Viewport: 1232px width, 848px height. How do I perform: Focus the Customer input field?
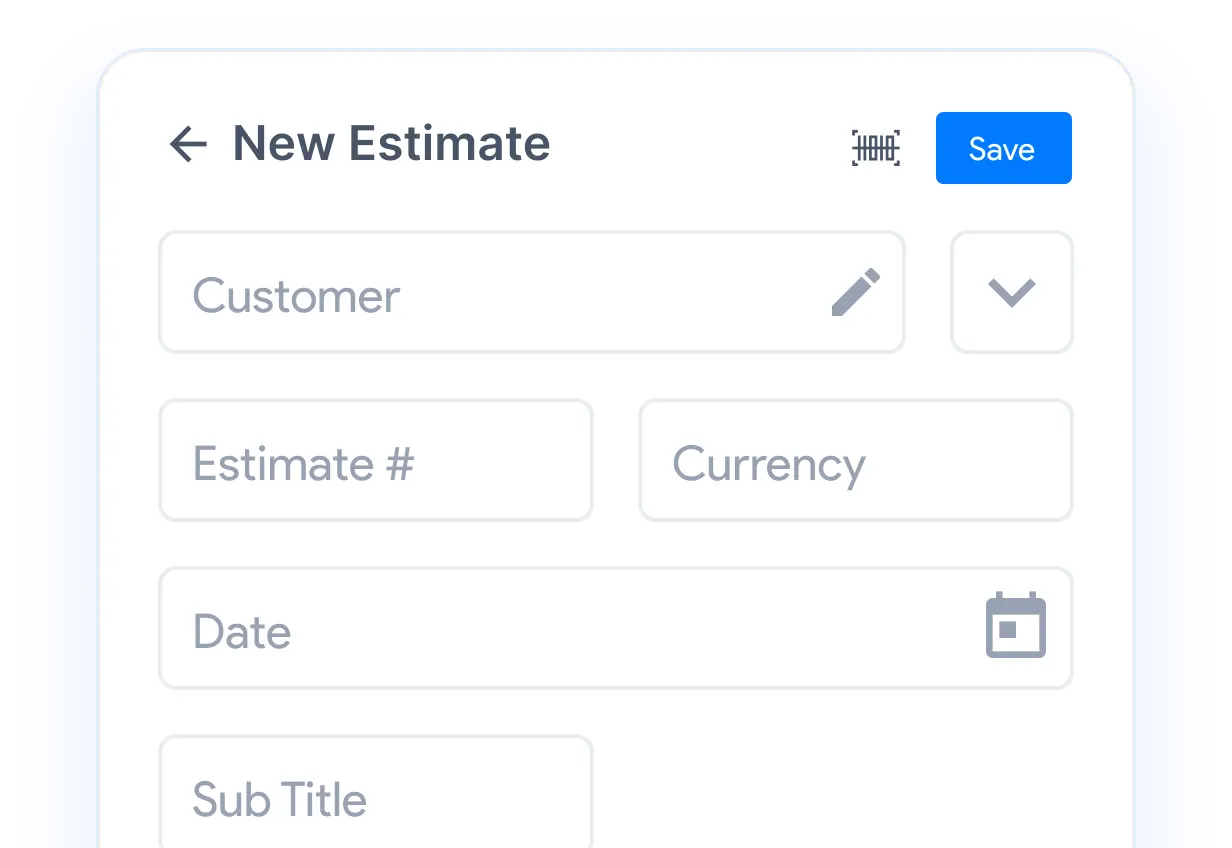[532, 292]
